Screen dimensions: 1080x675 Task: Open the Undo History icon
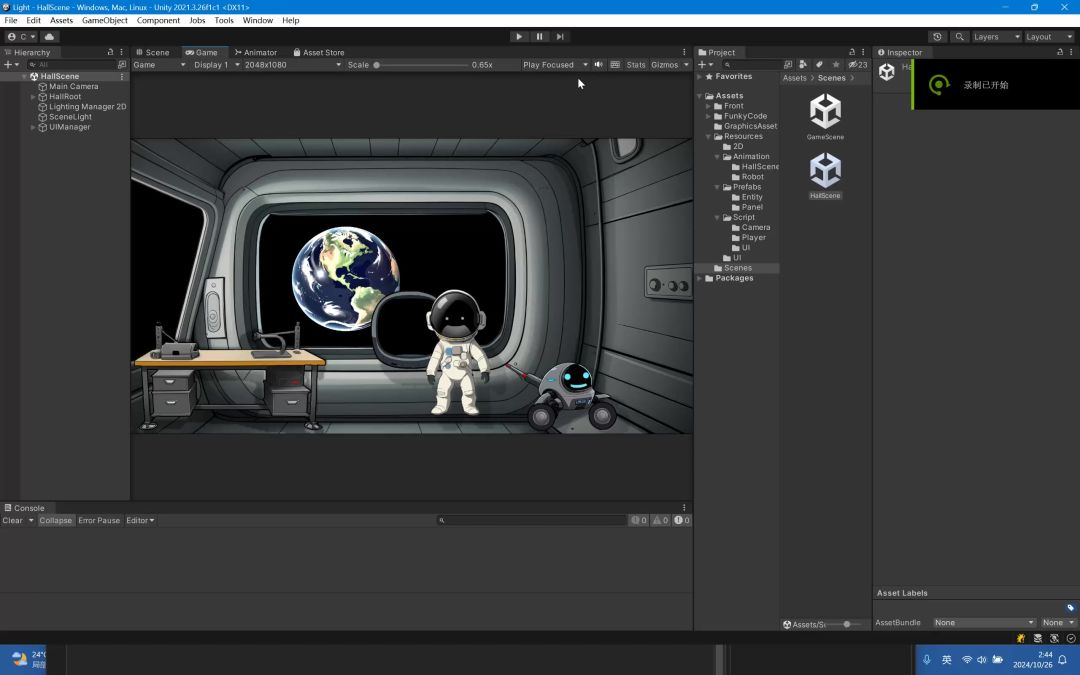coord(937,37)
